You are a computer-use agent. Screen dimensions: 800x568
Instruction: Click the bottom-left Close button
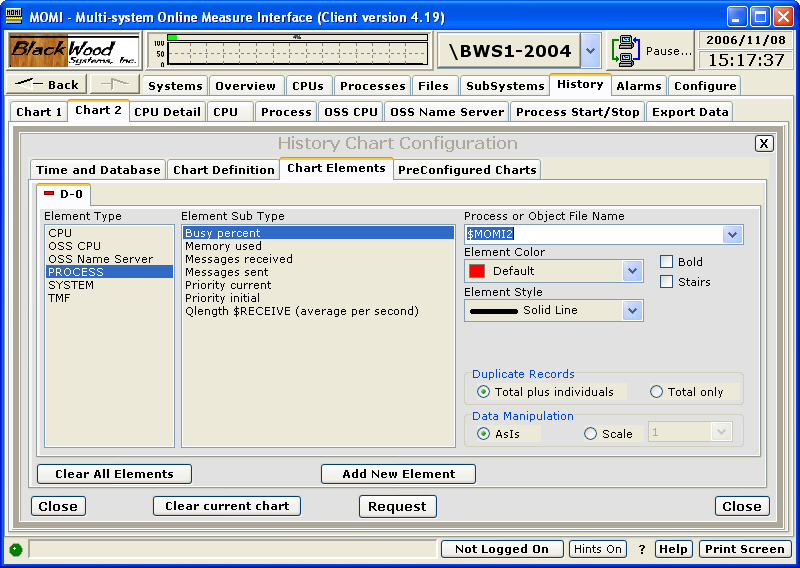(x=58, y=506)
